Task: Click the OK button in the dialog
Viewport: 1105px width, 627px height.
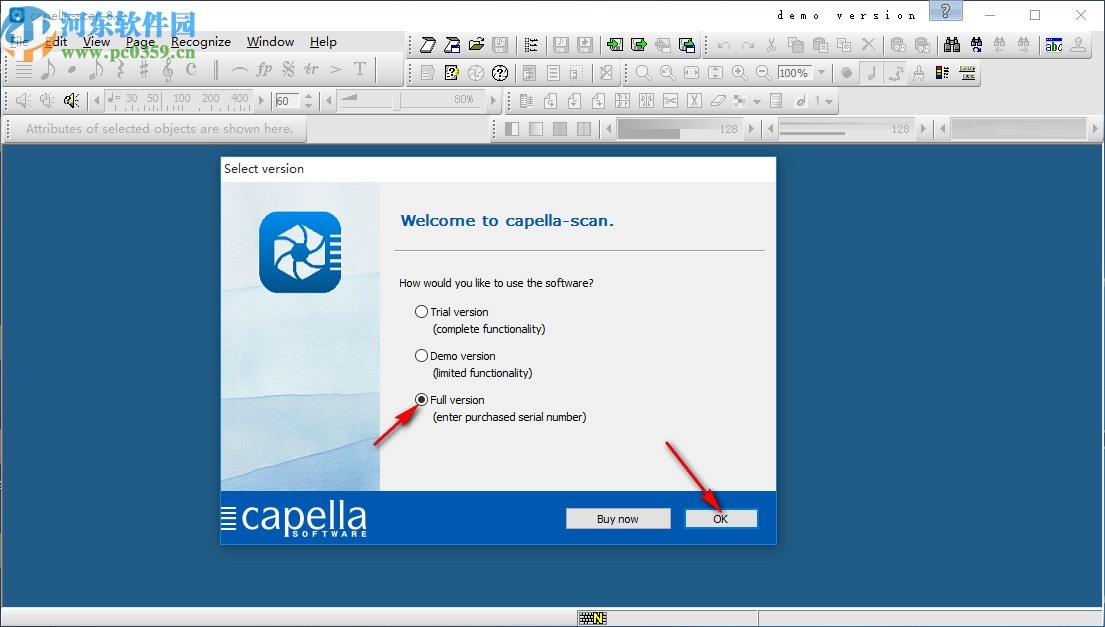Action: click(721, 519)
